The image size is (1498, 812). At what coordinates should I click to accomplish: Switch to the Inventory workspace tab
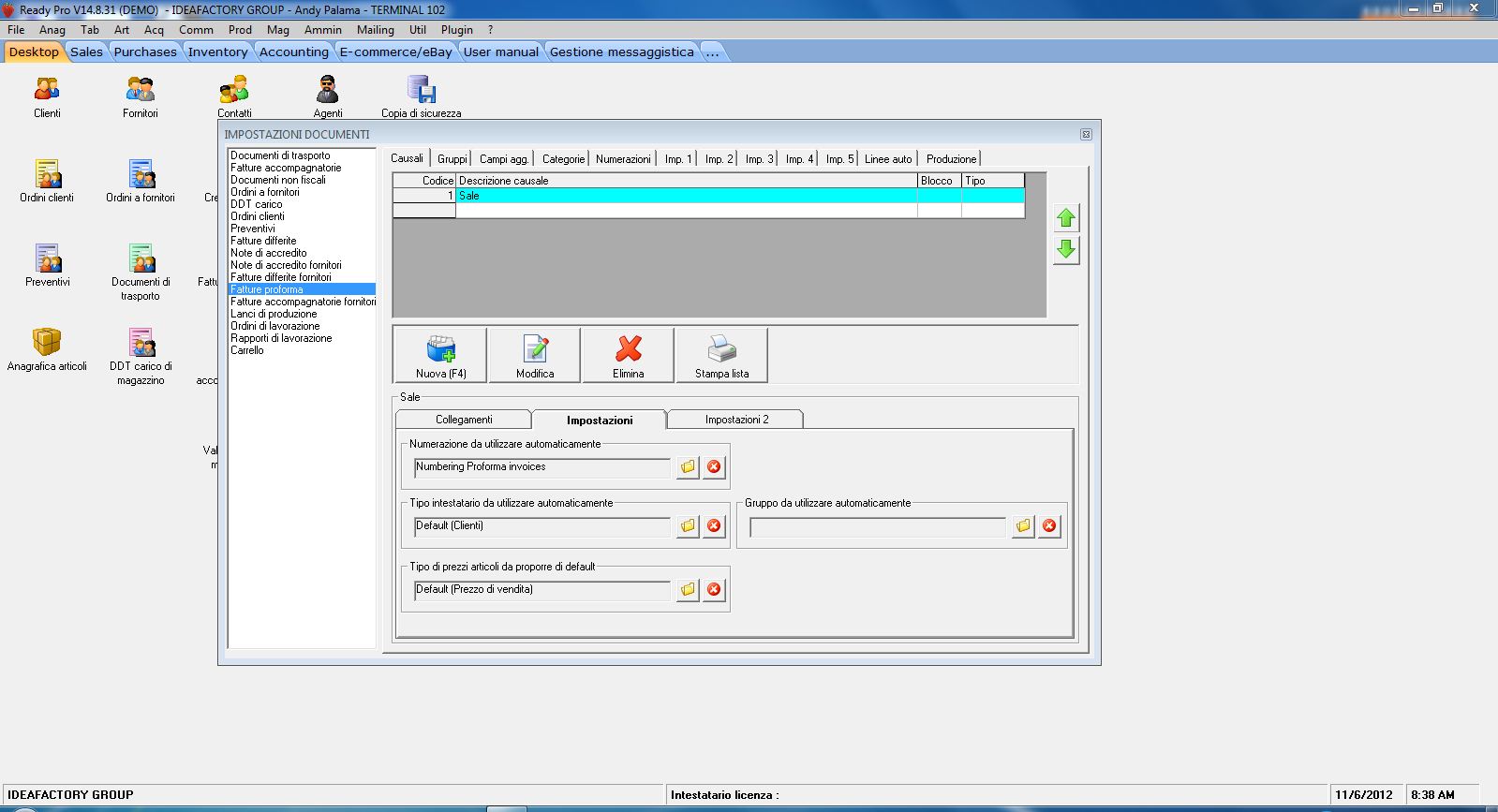(217, 52)
